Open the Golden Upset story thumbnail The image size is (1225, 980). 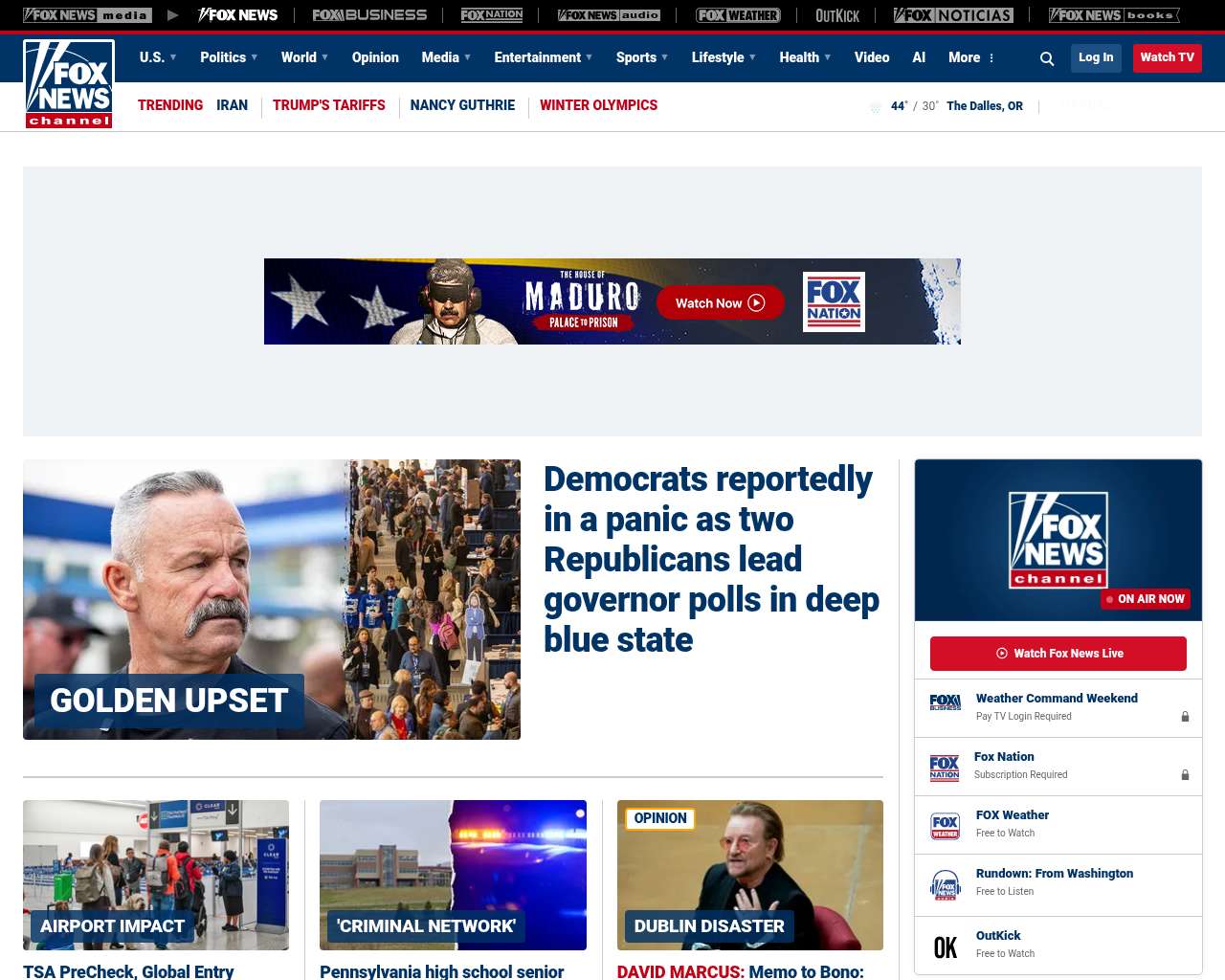tap(272, 599)
